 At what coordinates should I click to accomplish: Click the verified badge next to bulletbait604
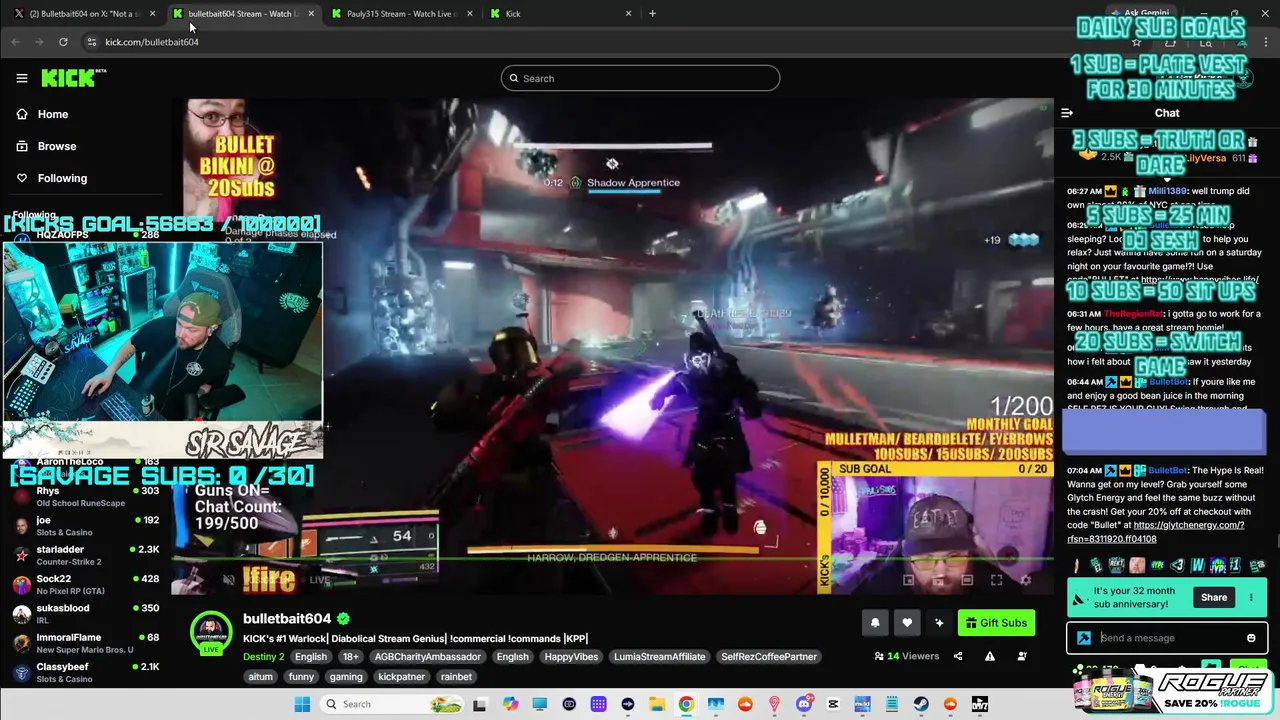coord(344,619)
